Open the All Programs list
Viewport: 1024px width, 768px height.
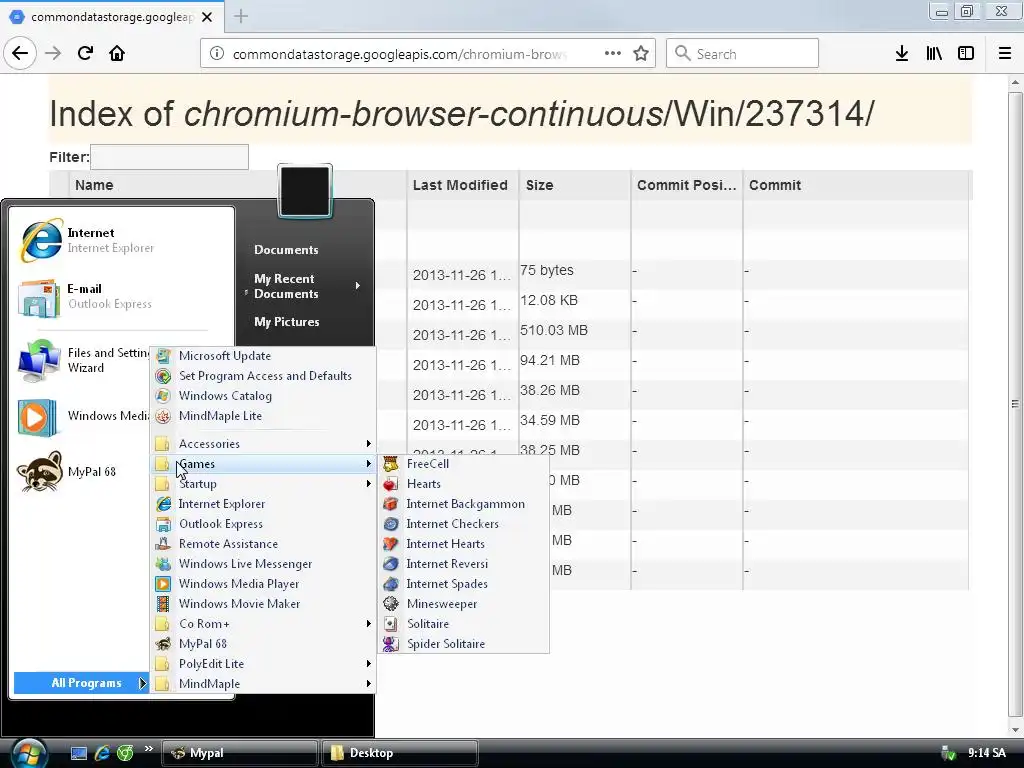tap(81, 683)
